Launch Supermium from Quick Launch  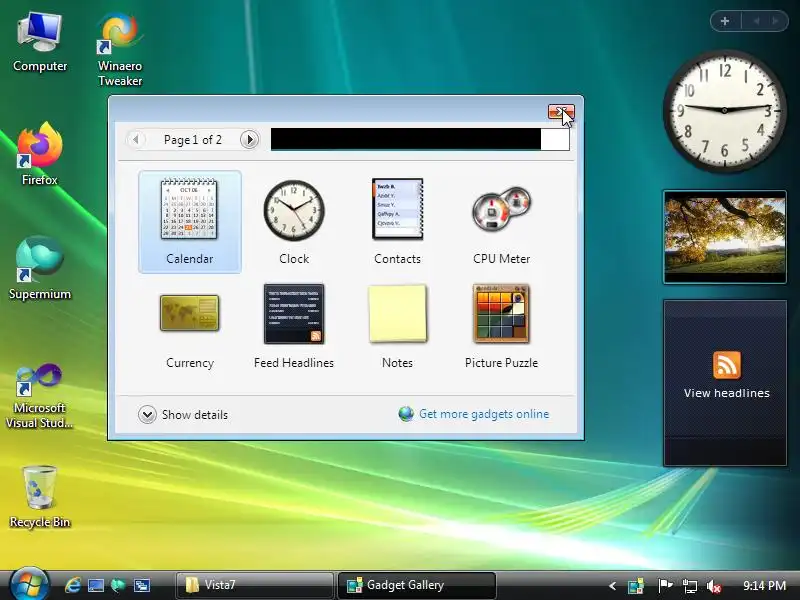[x=118, y=585]
